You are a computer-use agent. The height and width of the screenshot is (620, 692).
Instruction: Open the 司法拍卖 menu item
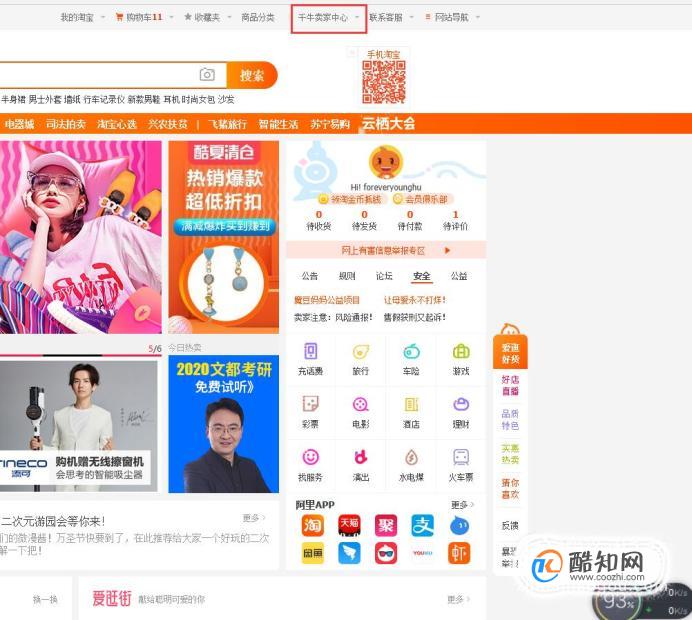[66, 124]
